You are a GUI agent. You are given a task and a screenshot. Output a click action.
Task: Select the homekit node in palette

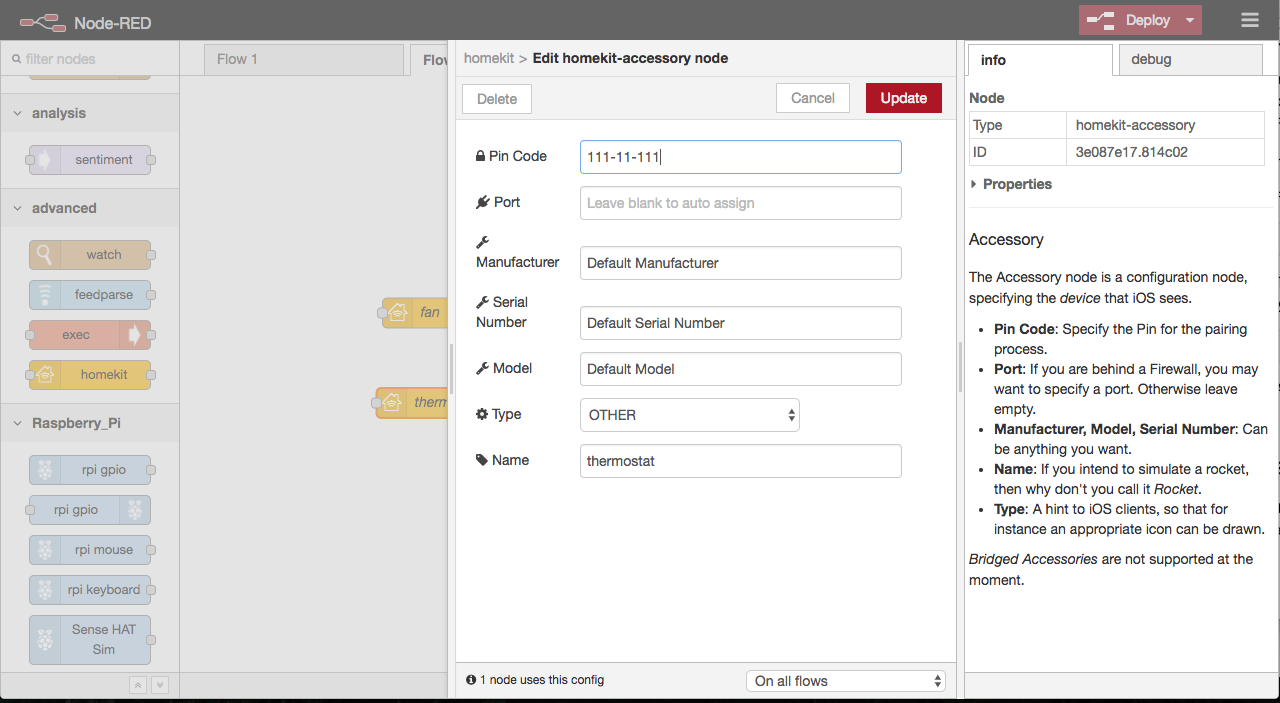[90, 375]
